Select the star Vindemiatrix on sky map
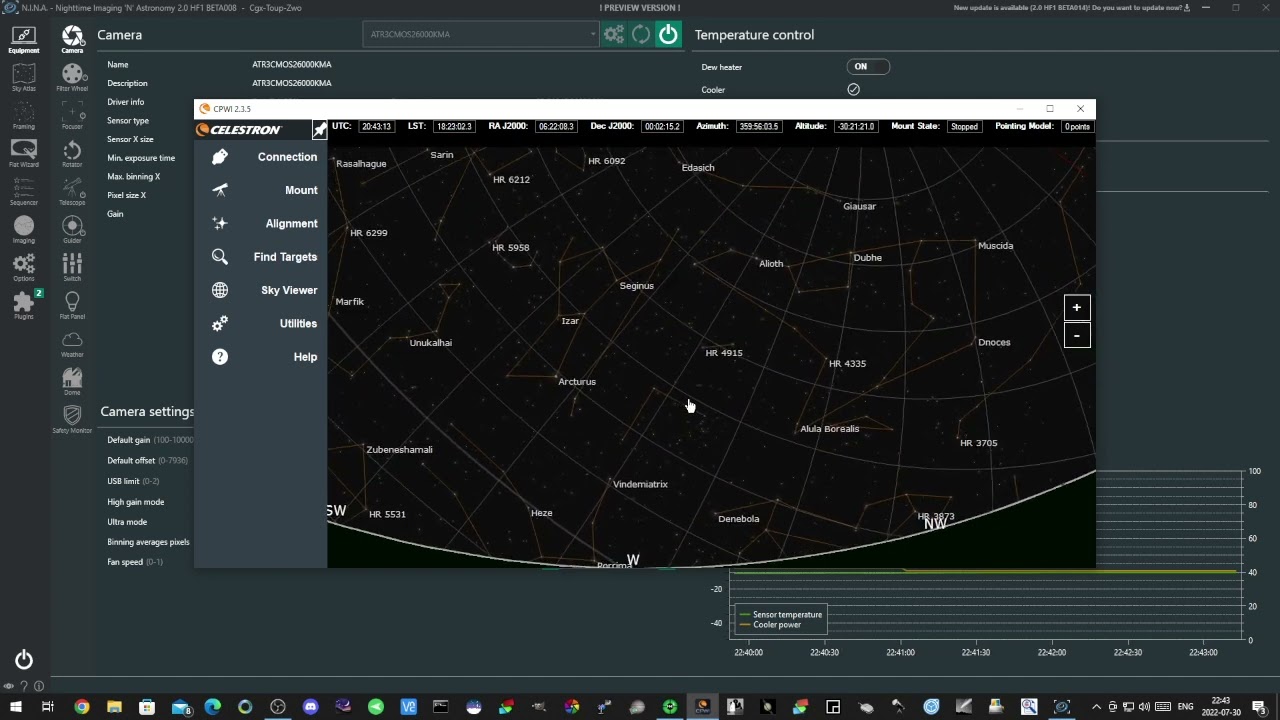The width and height of the screenshot is (1280, 720). (x=640, y=484)
